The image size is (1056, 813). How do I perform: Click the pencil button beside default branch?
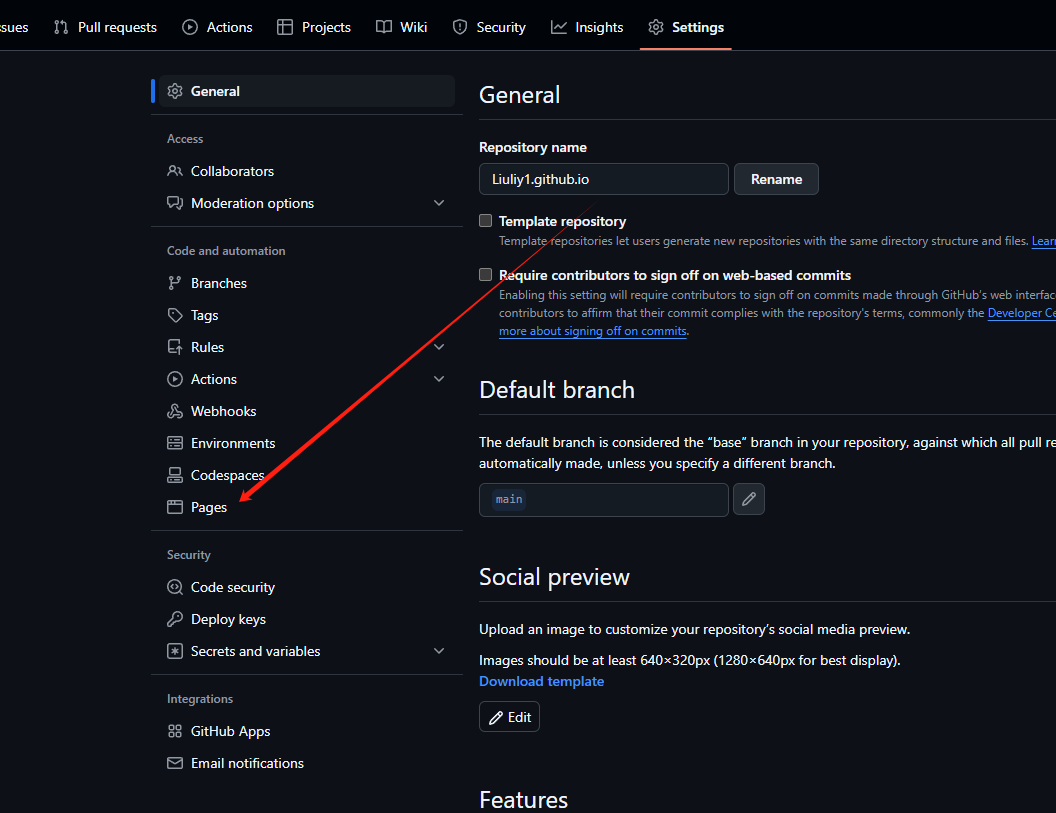(749, 499)
